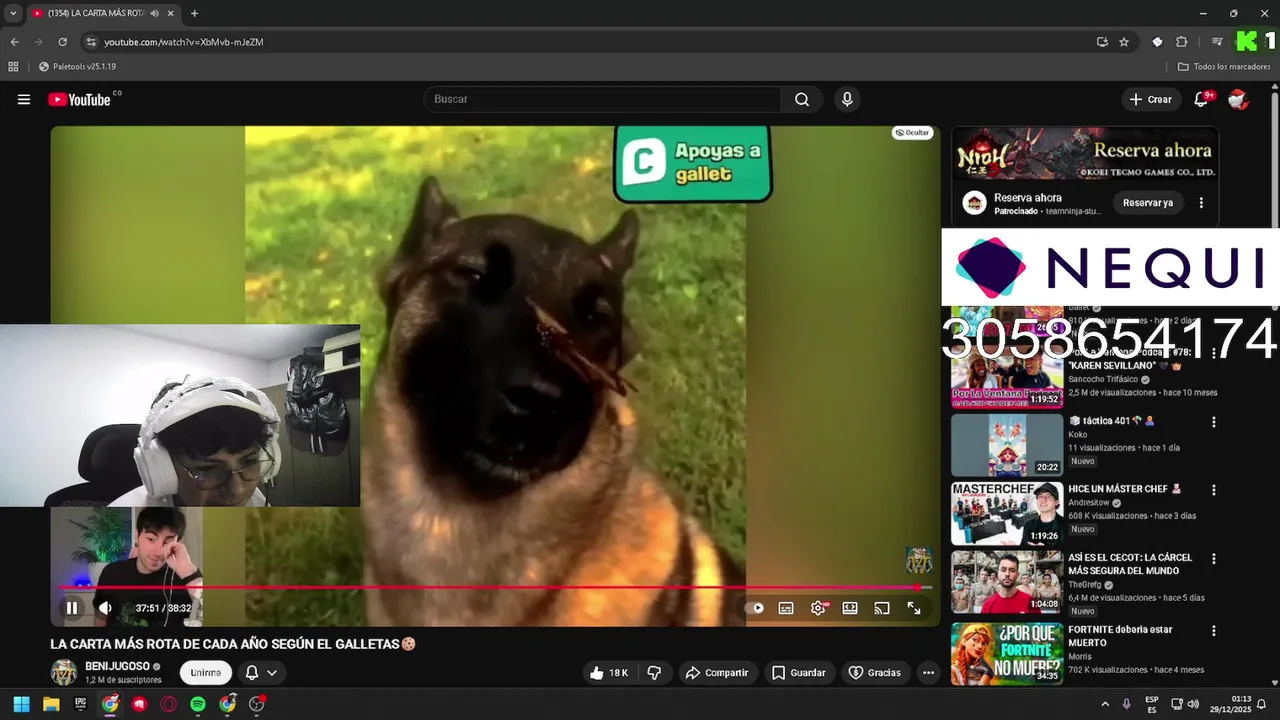The height and width of the screenshot is (720, 1280).
Task: Open the BENIJUGOSO channel name link
Action: point(117,666)
